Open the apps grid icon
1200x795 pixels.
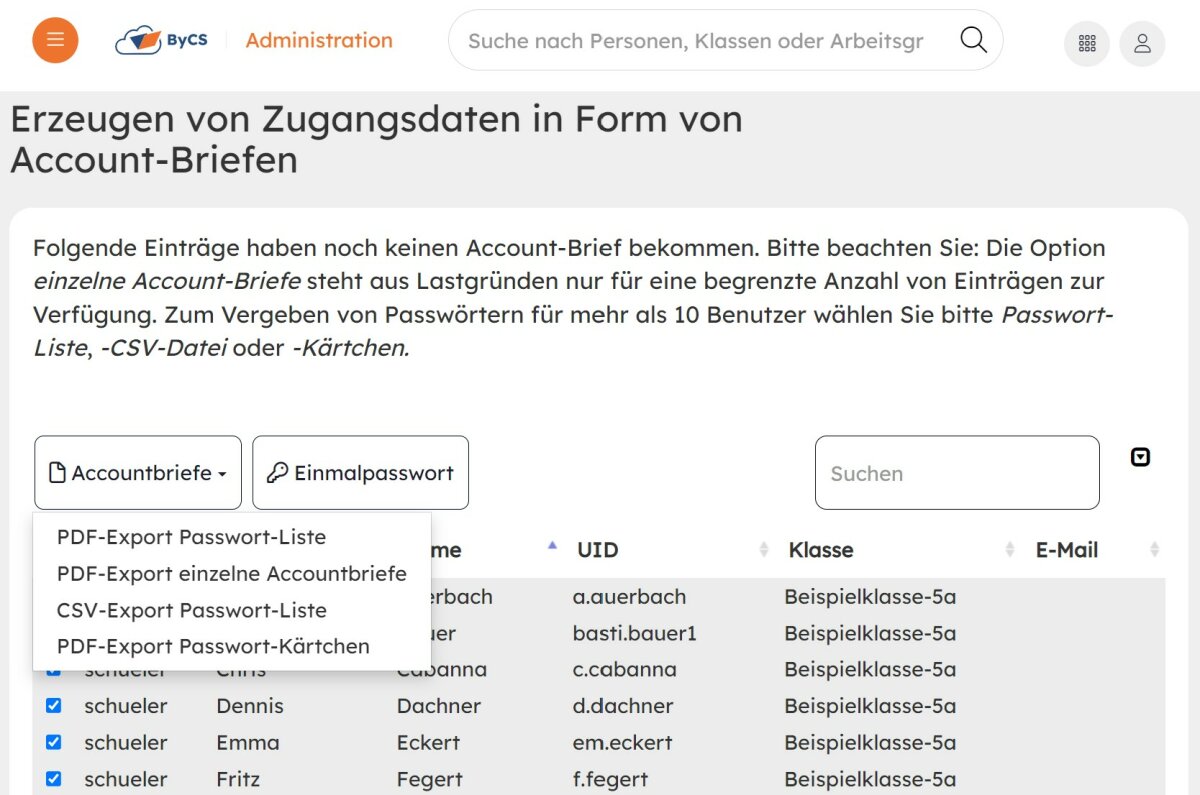click(1087, 44)
